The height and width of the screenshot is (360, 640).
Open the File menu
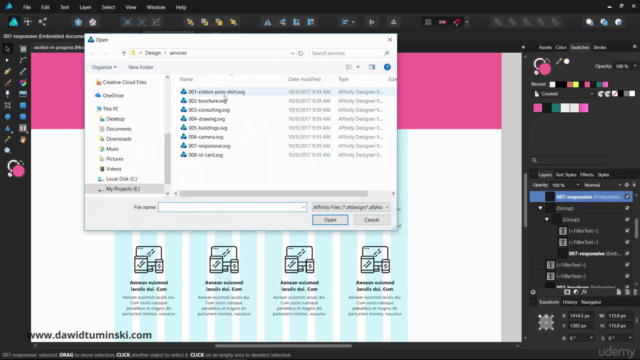pyautogui.click(x=27, y=7)
